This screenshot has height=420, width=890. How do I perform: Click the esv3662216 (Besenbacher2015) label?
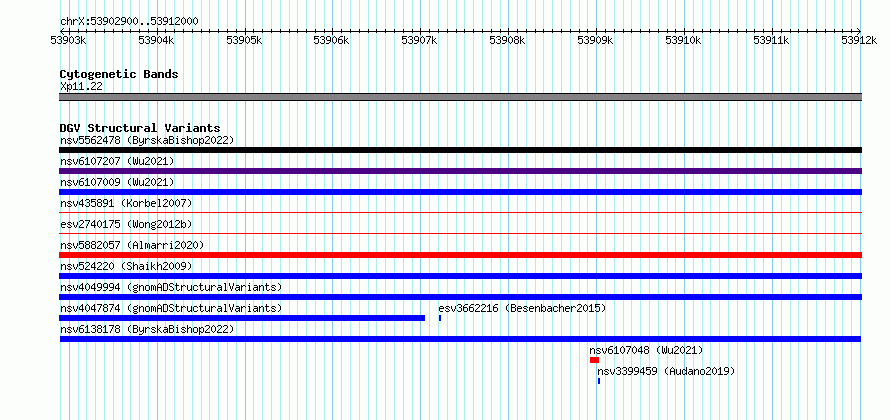click(x=522, y=308)
